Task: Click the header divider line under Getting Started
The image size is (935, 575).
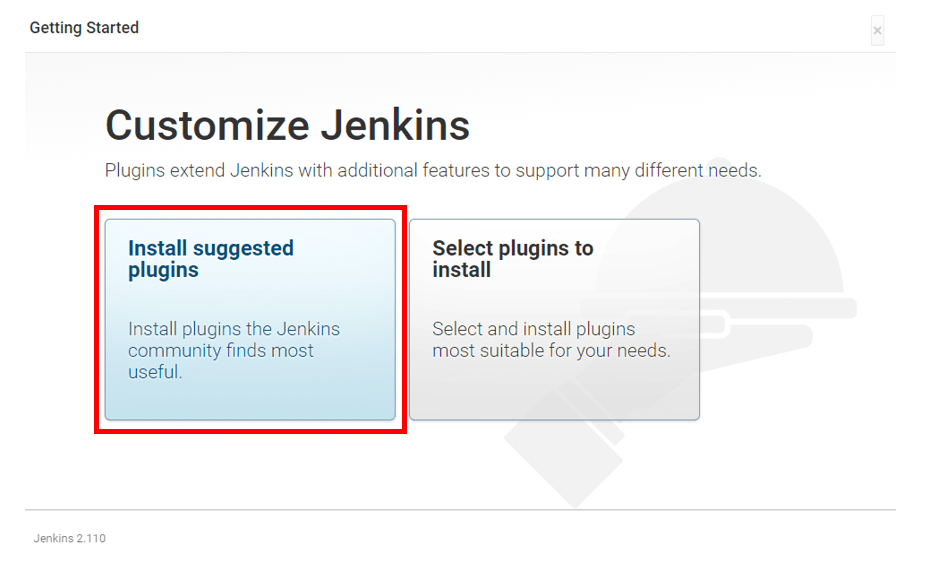Action: point(460,52)
